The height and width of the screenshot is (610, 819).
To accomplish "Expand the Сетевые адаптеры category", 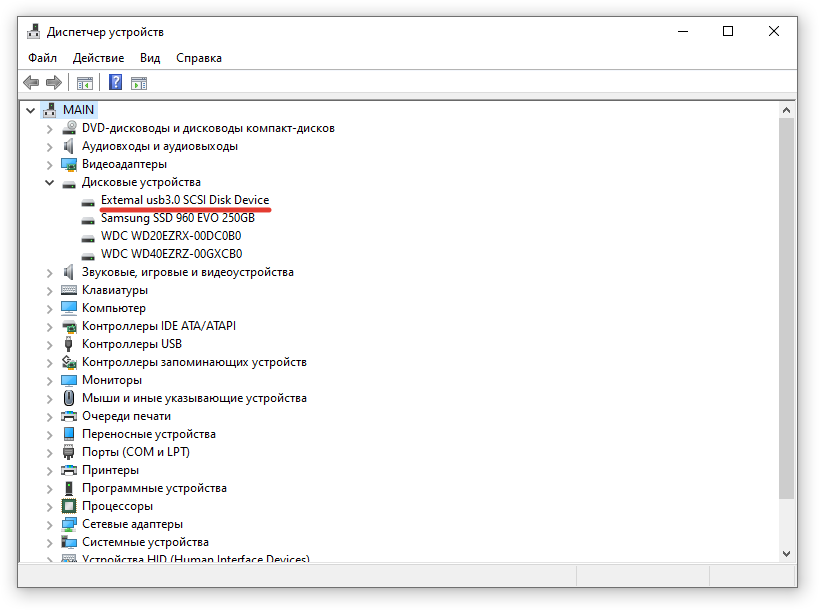I will (49, 524).
